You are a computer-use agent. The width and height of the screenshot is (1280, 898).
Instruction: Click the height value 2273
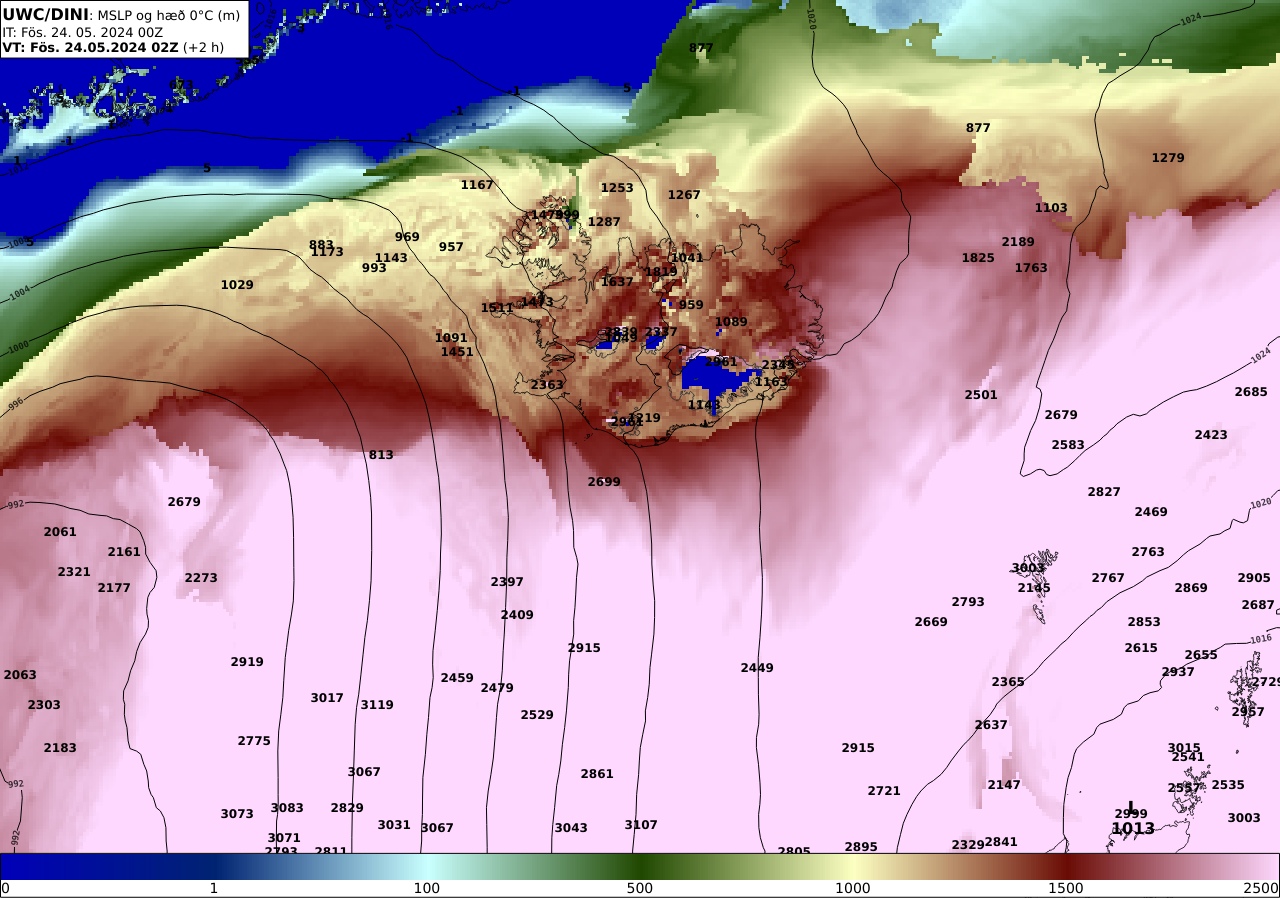201,578
